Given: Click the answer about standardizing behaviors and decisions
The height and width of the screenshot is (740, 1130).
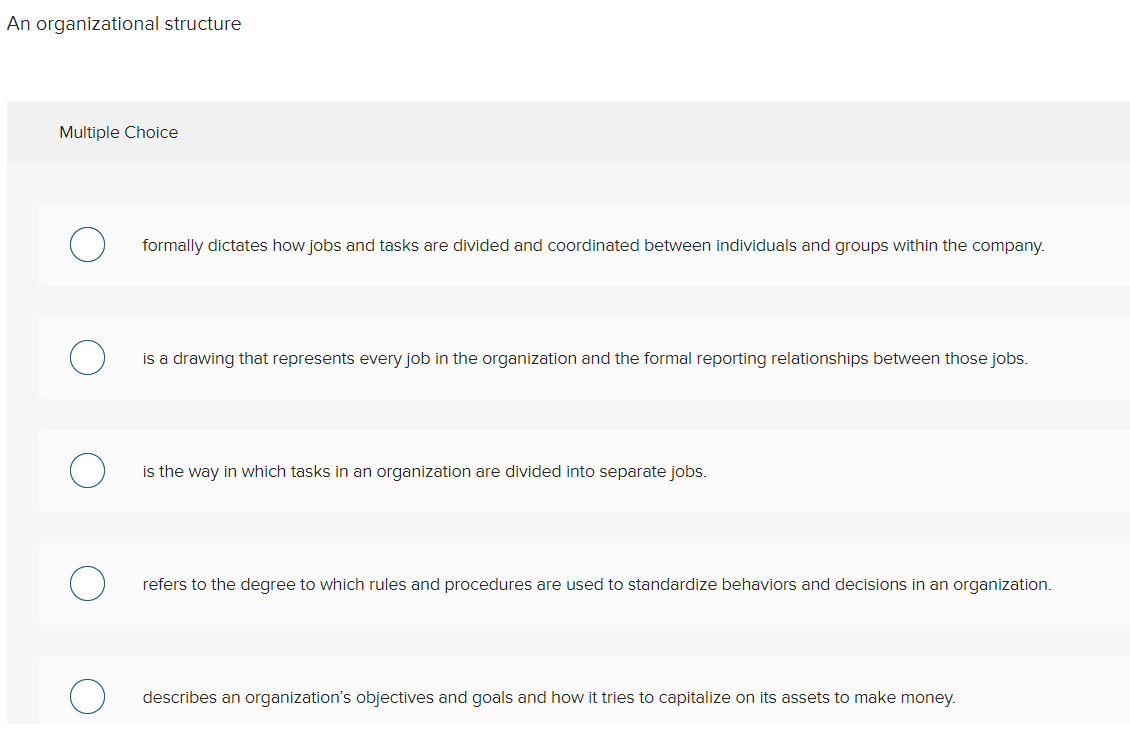Looking at the screenshot, I should pyautogui.click(x=597, y=584).
